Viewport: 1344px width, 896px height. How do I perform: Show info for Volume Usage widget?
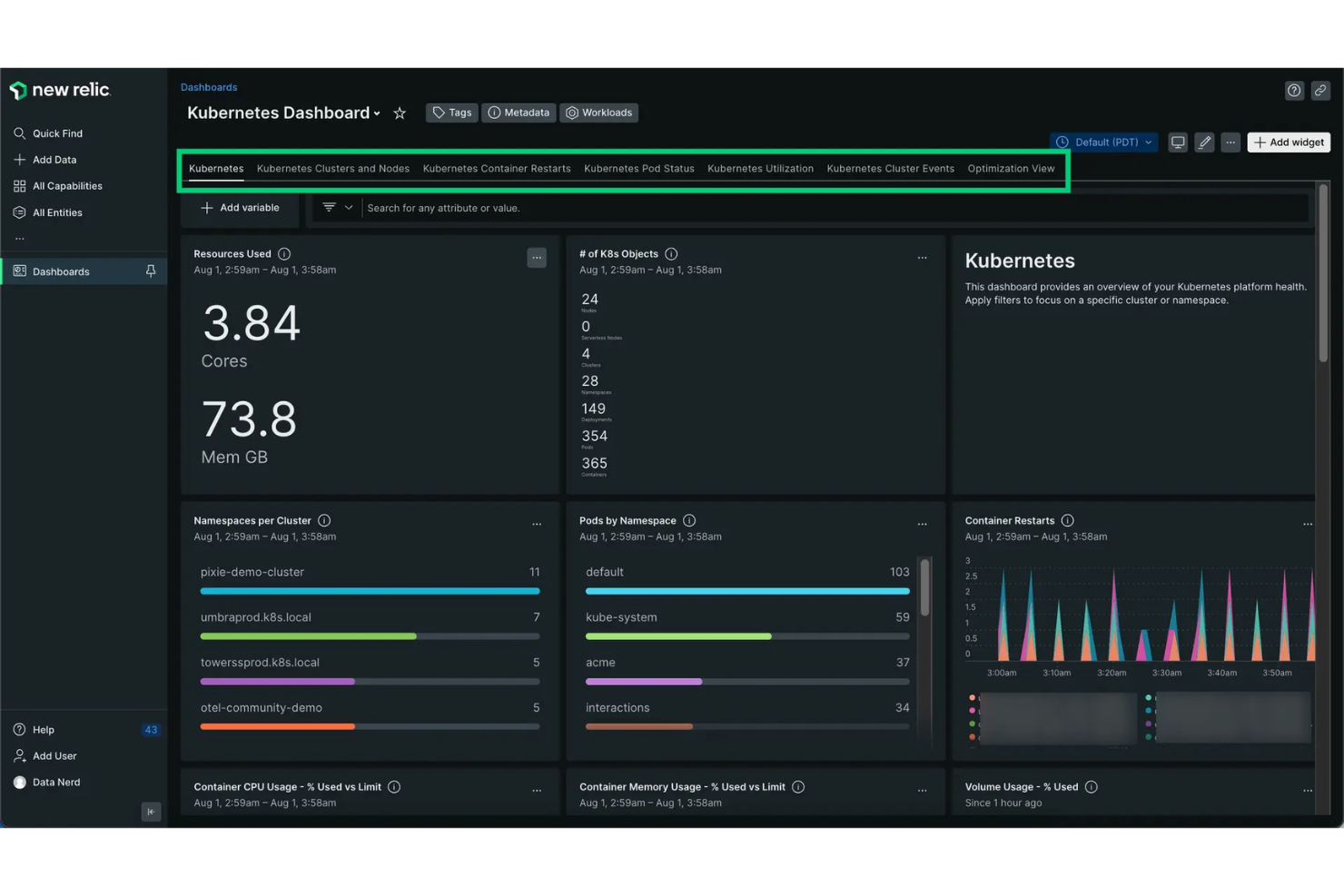(x=1091, y=787)
